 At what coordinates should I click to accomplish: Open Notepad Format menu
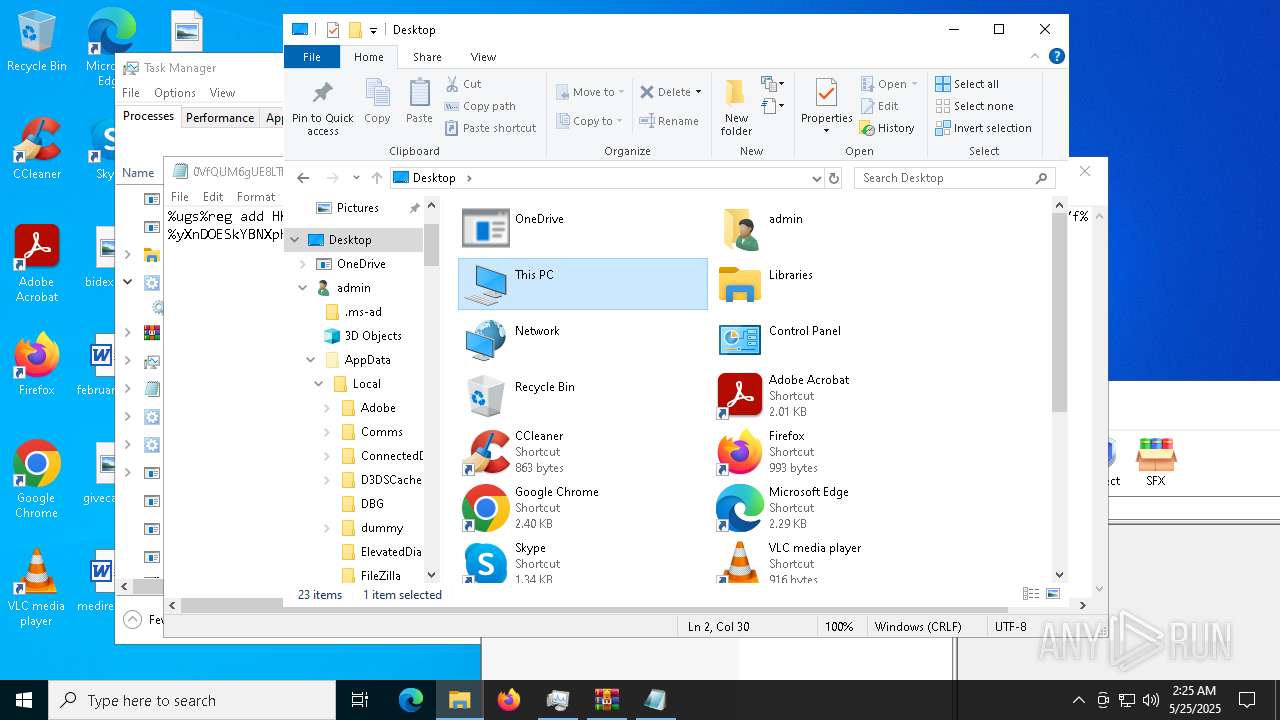tap(256, 197)
